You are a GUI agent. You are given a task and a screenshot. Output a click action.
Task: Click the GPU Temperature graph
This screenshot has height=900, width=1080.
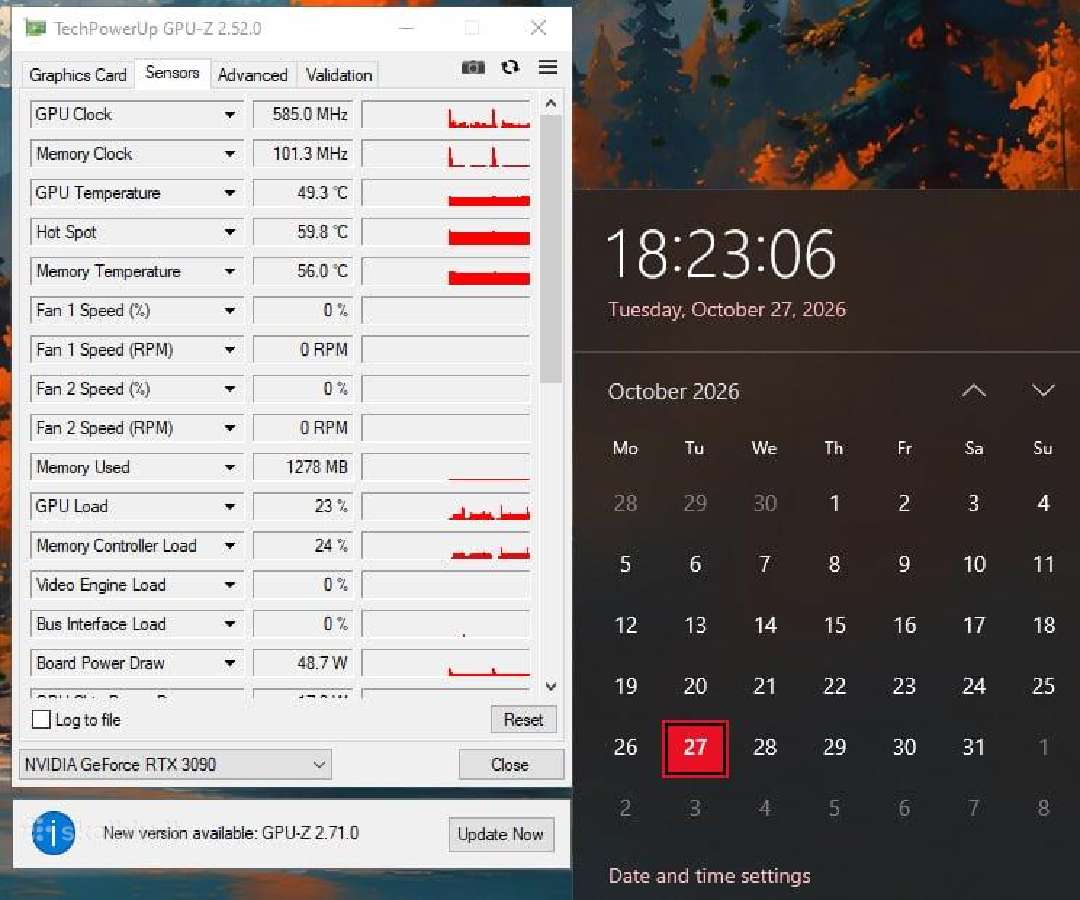coord(446,193)
